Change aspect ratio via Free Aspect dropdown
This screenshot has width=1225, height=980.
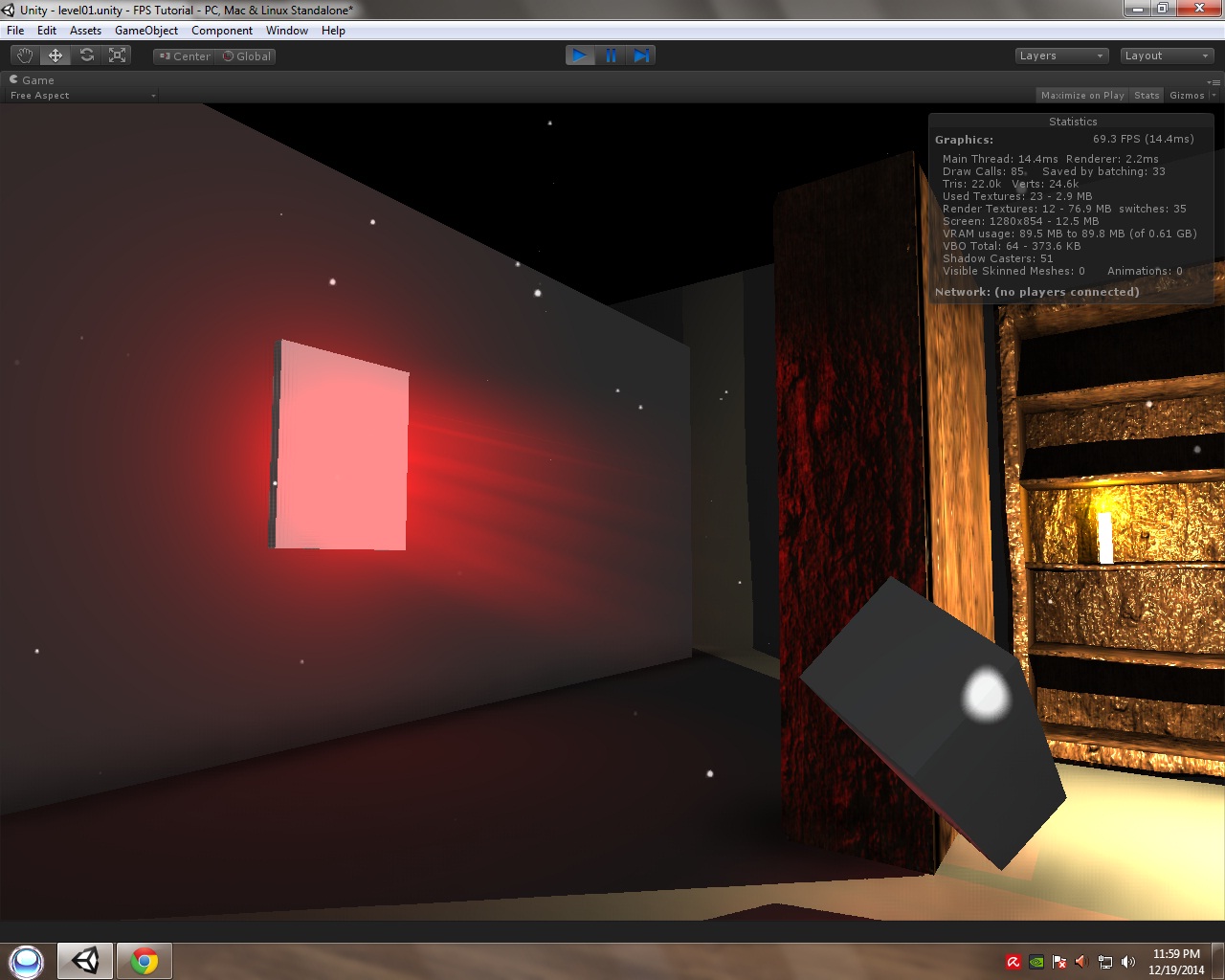(81, 95)
